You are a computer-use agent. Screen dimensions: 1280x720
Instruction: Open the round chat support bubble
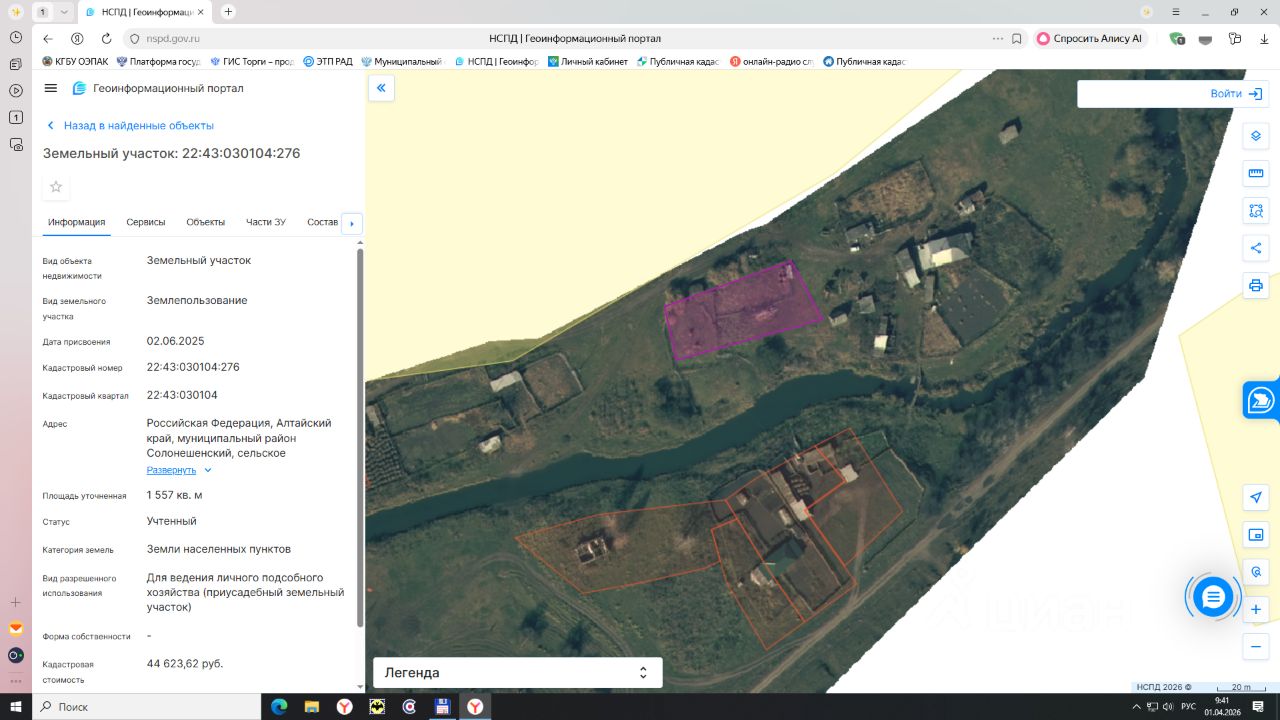(1213, 597)
